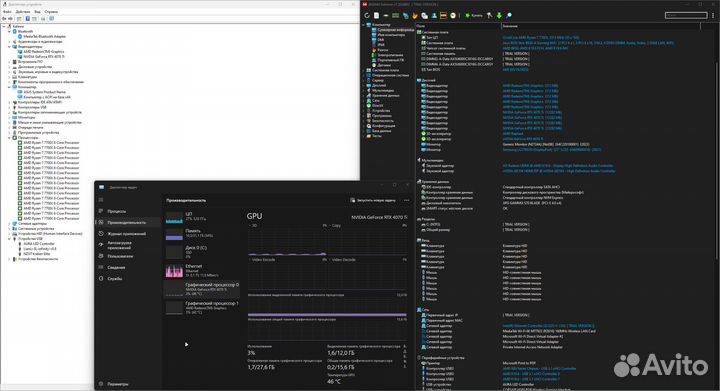Select AURA LED Controller in Device Manager
Viewport: 720px width, 391px height.
click(x=39, y=244)
